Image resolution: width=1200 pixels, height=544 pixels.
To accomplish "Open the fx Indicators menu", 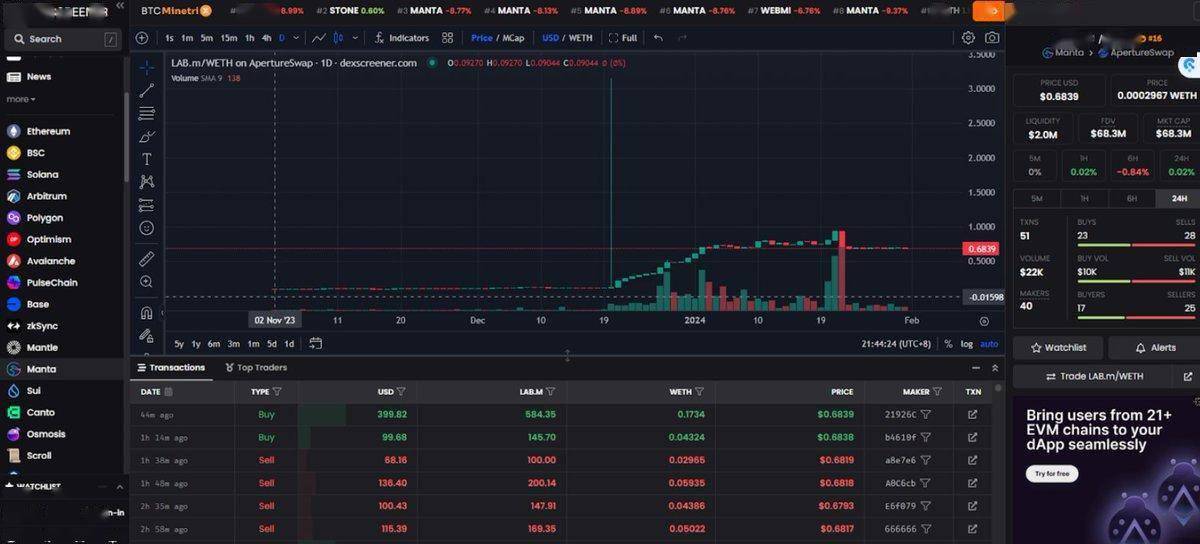I will pyautogui.click(x=402, y=38).
